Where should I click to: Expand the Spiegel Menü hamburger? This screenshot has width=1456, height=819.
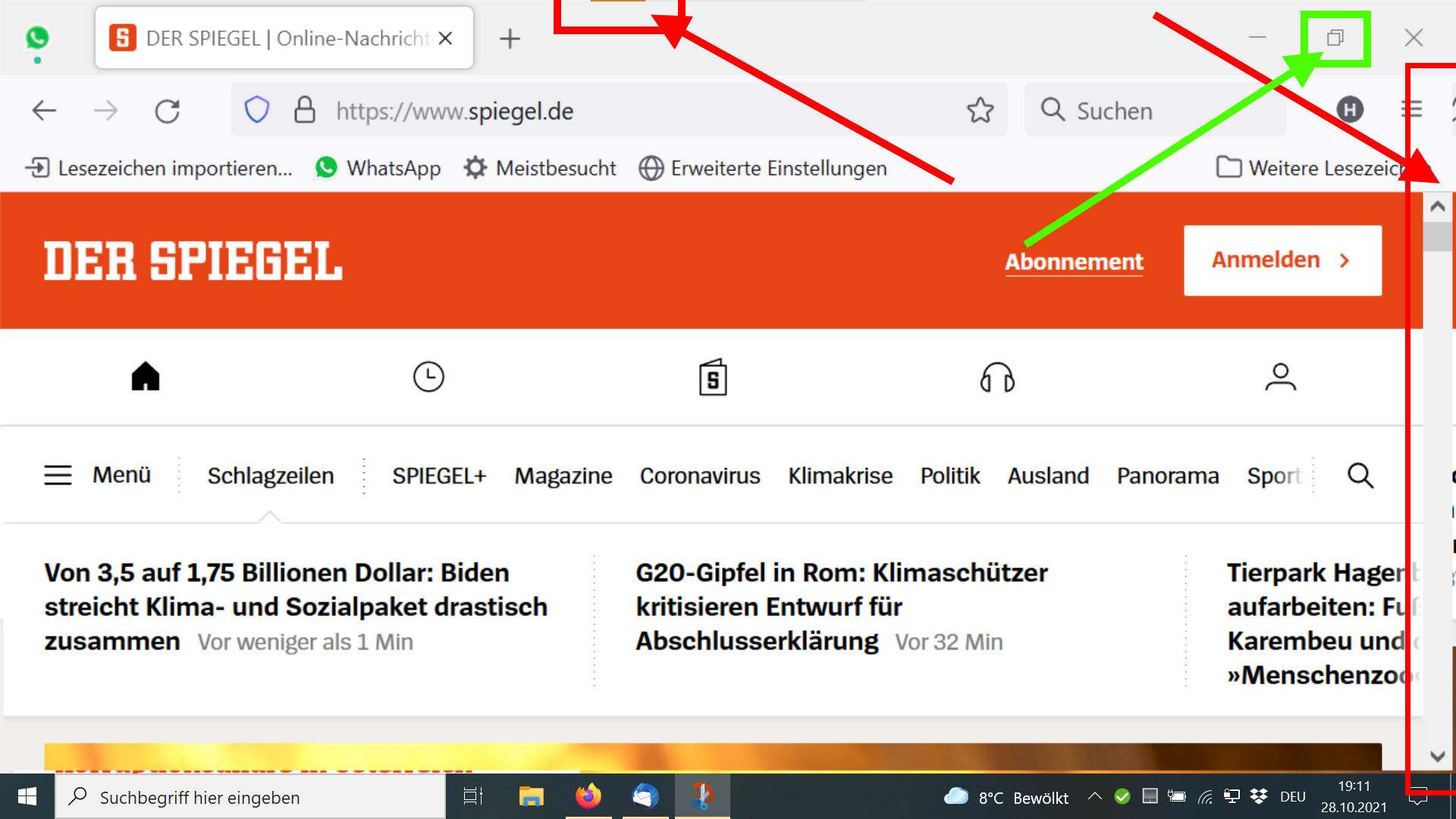pyautogui.click(x=97, y=475)
